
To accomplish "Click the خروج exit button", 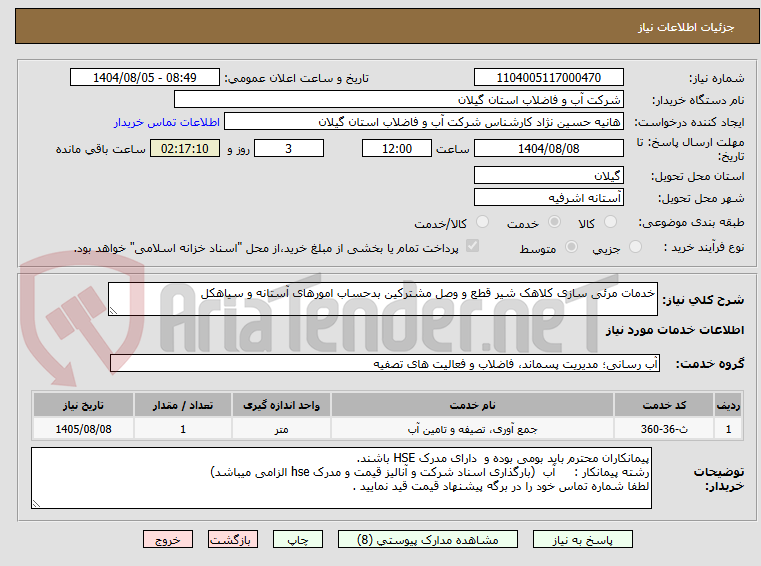I will click(167, 539).
